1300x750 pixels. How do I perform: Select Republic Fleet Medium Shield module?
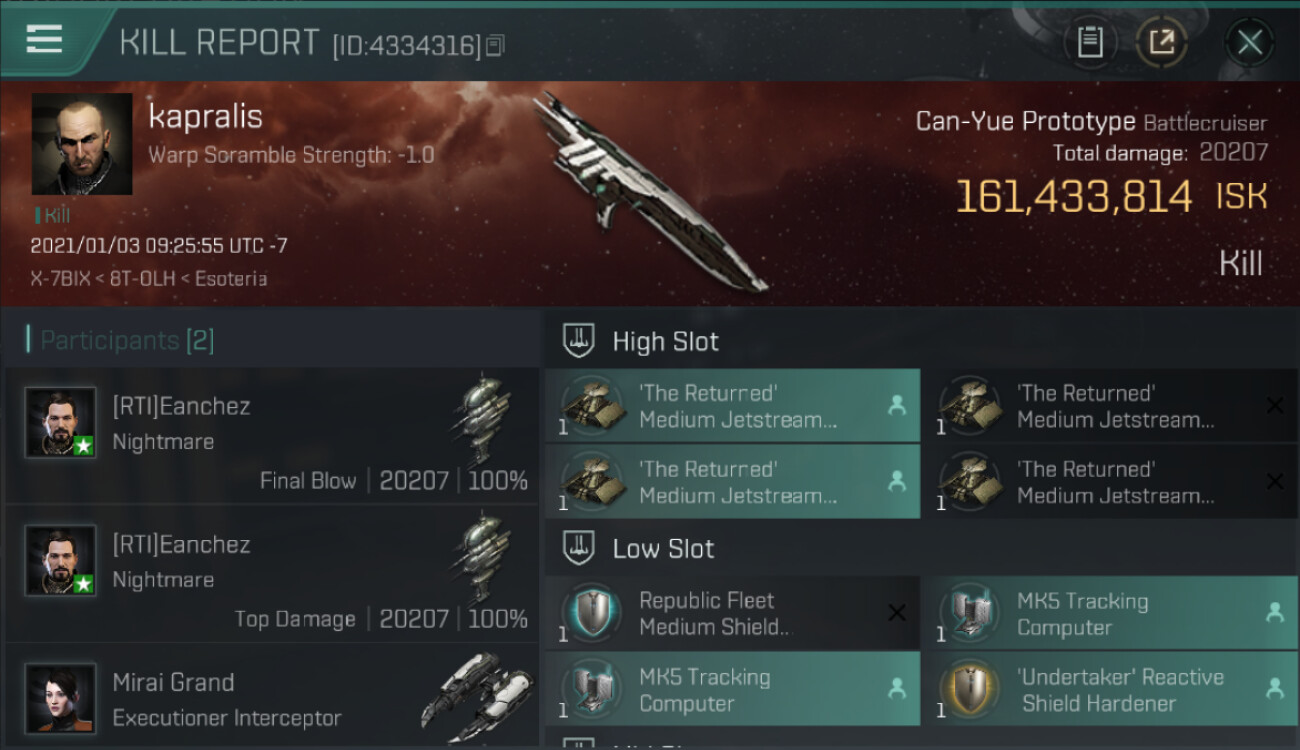pyautogui.click(x=732, y=613)
